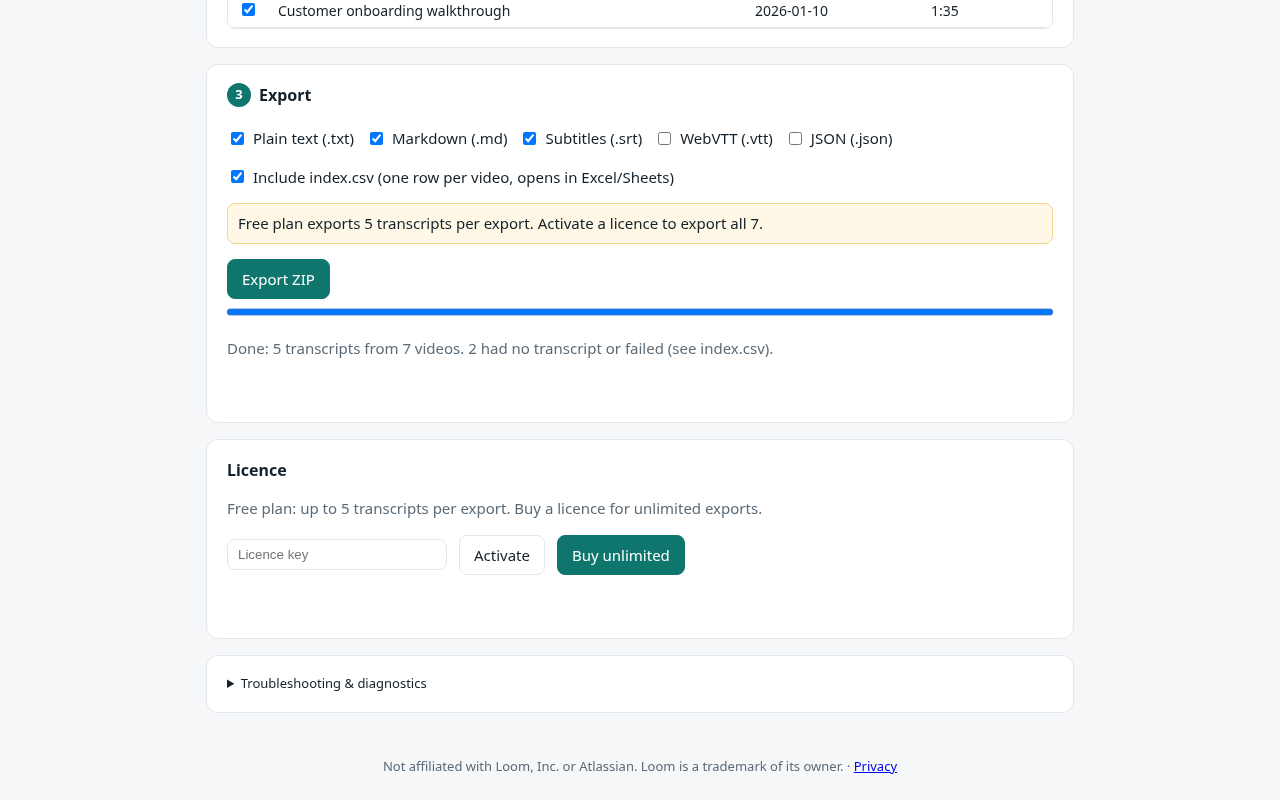Viewport: 1280px width, 800px height.
Task: Click the Licence section heading
Action: tap(257, 470)
